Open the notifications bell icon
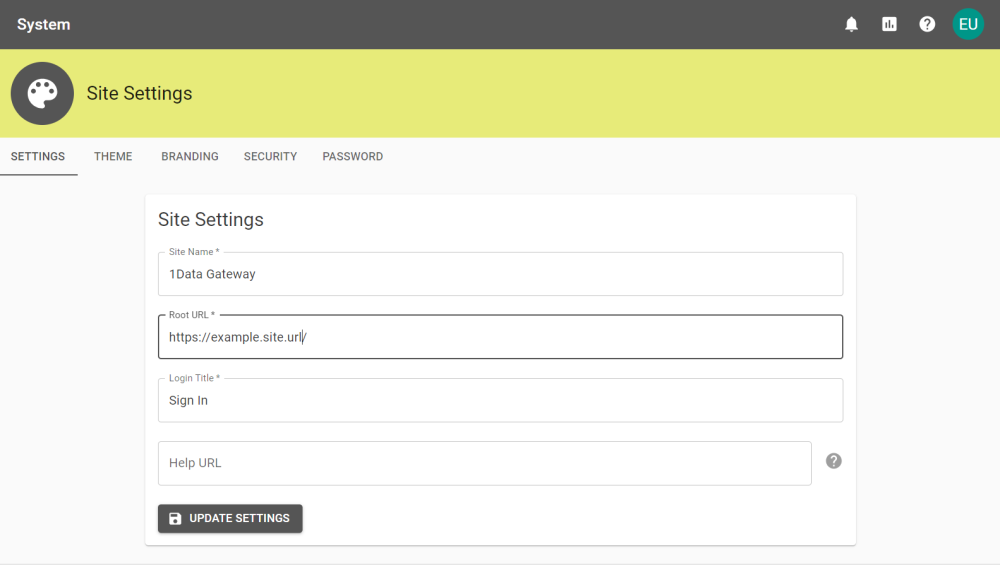 click(851, 24)
